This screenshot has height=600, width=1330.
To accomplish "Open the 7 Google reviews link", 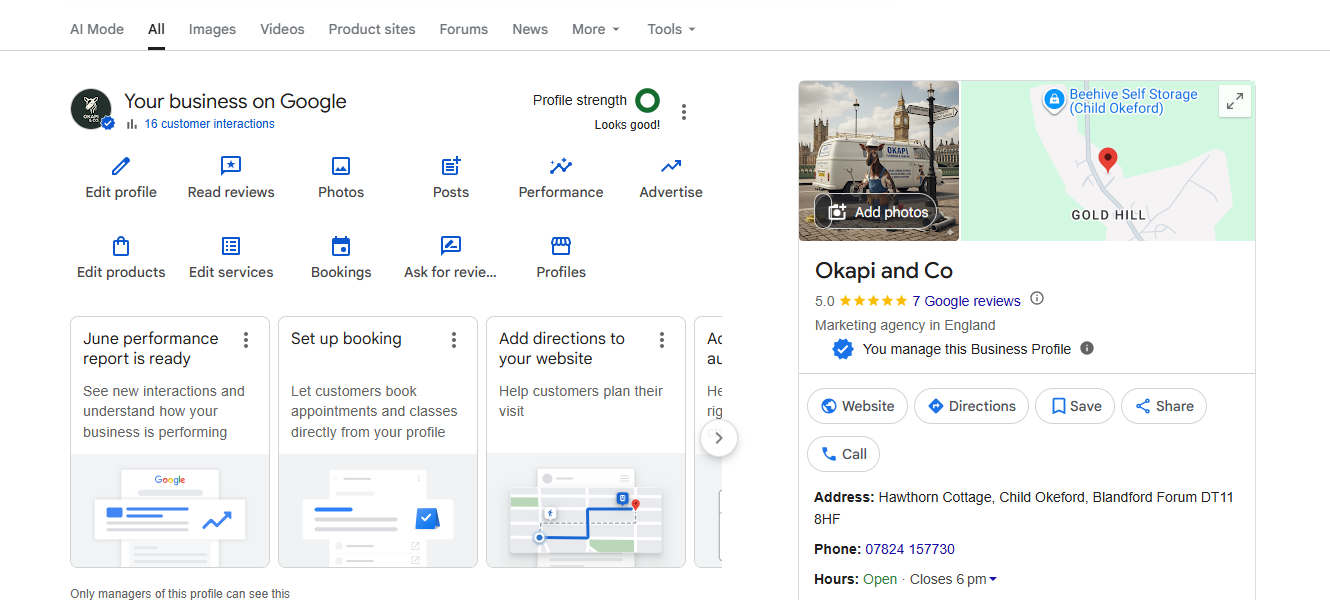I will click(966, 301).
